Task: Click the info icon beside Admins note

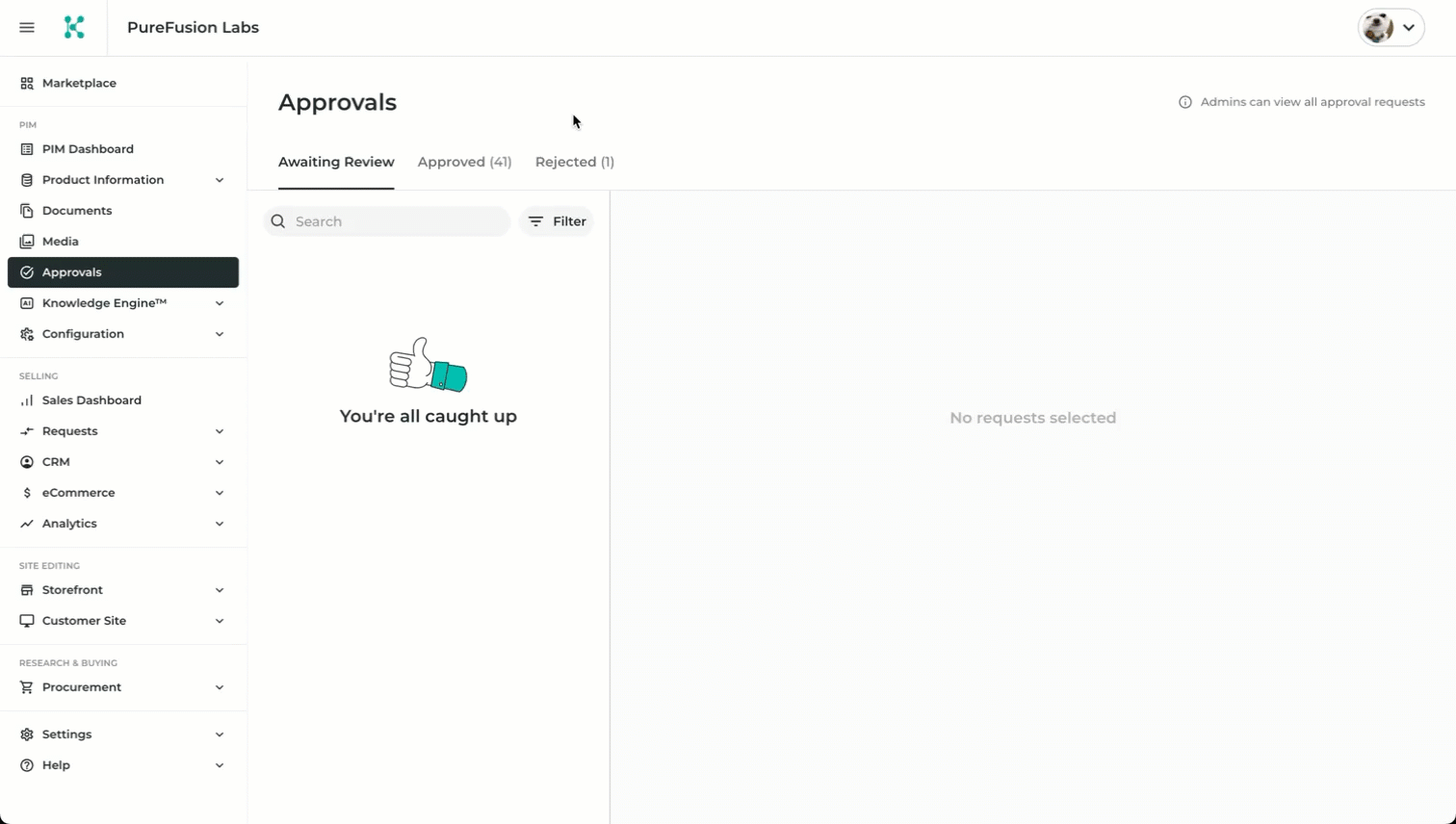Action: pyautogui.click(x=1185, y=102)
